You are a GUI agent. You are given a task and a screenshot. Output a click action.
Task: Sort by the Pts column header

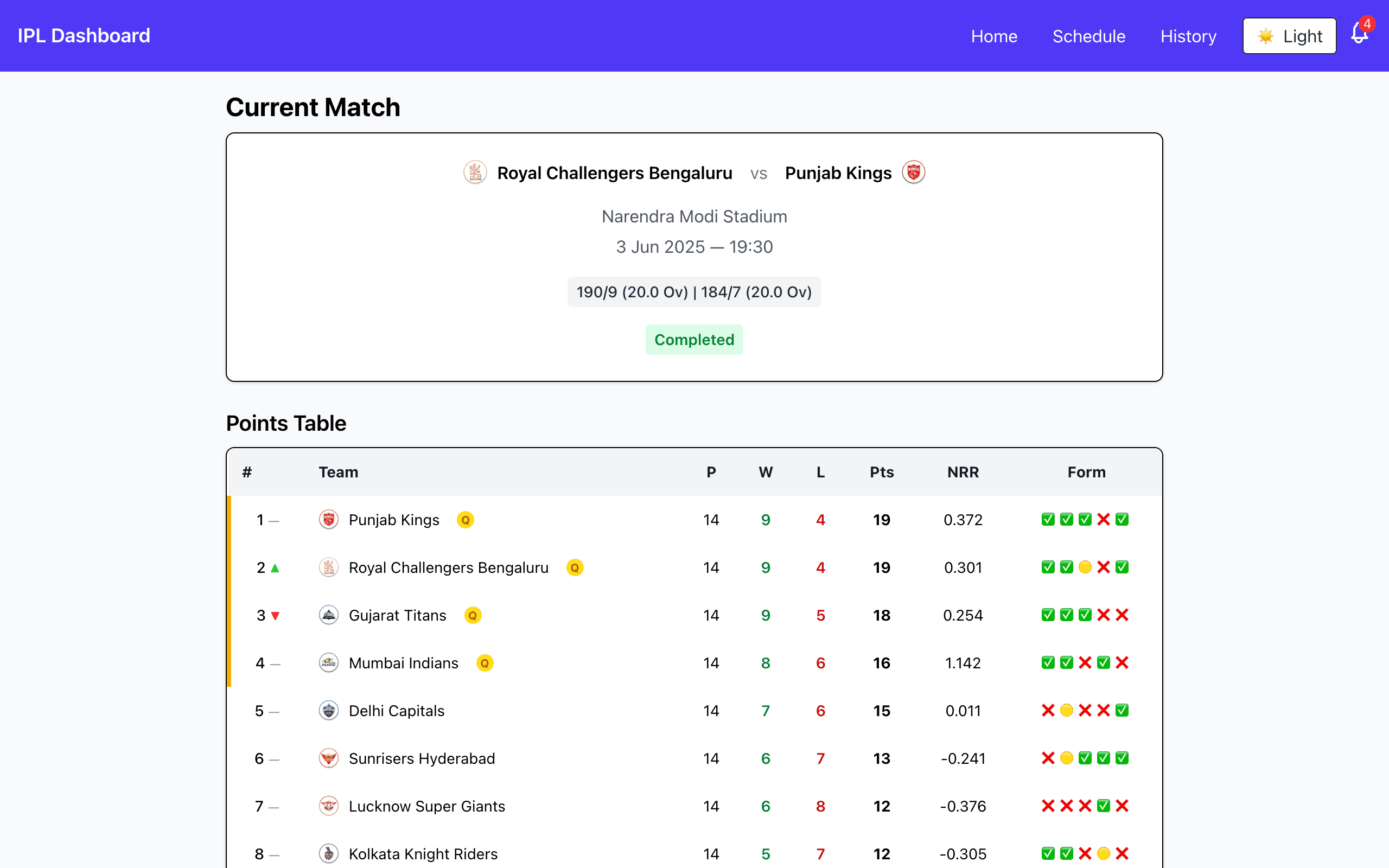(882, 472)
